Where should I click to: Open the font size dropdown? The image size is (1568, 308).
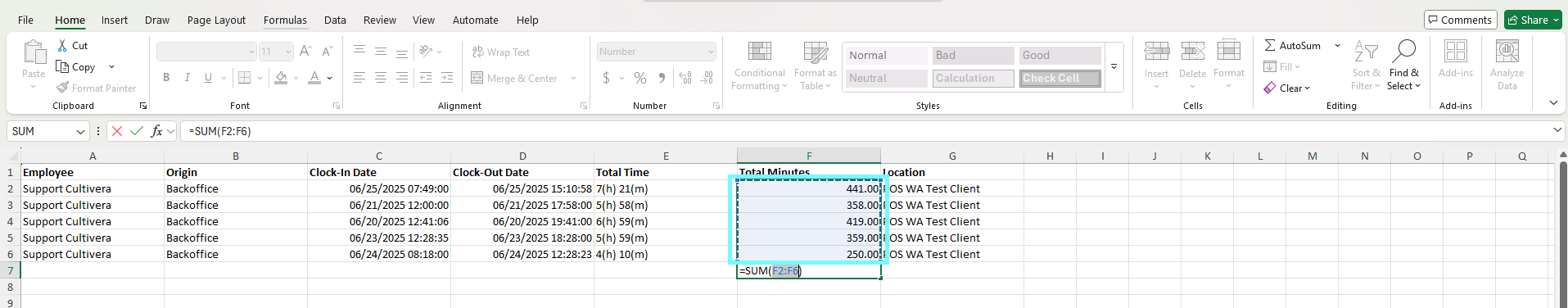tap(288, 52)
